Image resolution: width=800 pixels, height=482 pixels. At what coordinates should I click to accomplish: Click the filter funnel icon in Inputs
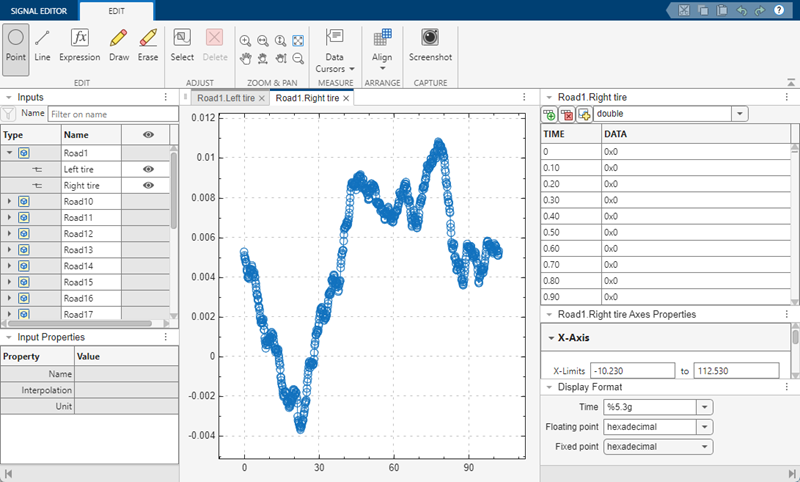pos(8,114)
